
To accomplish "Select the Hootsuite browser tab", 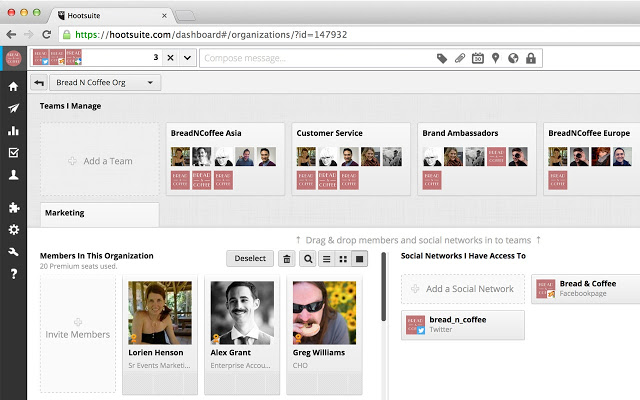I will 112,16.
